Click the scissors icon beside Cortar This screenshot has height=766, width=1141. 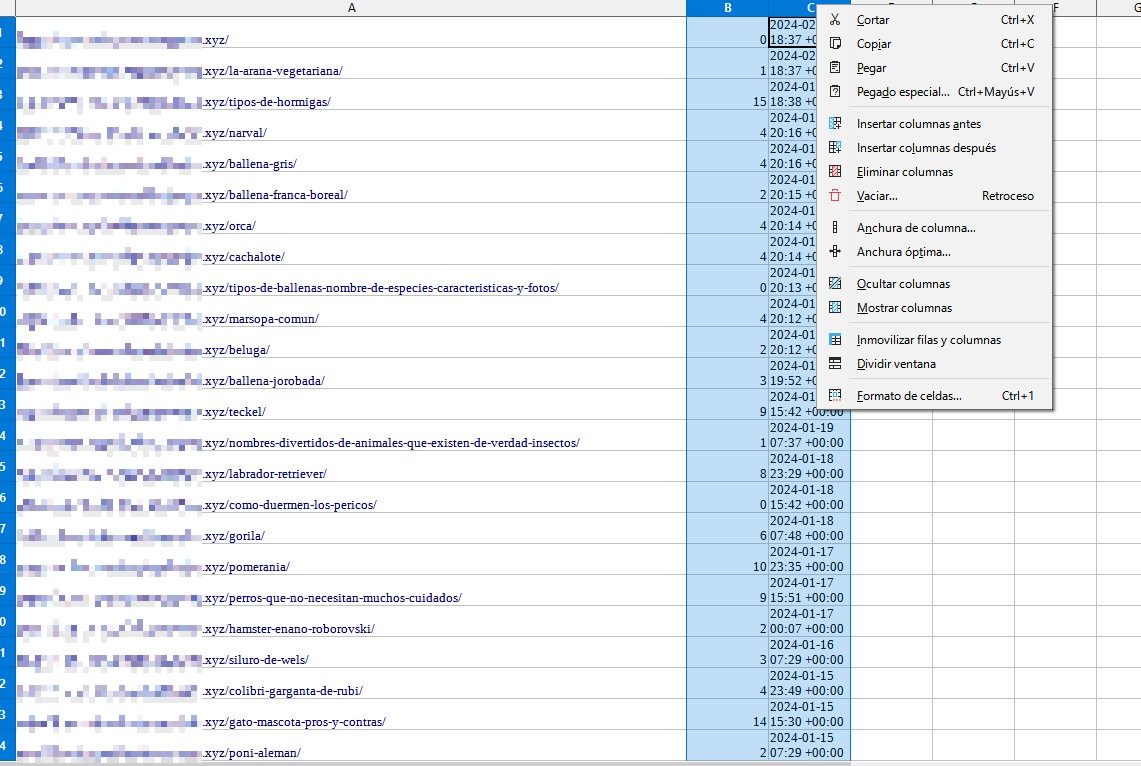pyautogui.click(x=835, y=20)
